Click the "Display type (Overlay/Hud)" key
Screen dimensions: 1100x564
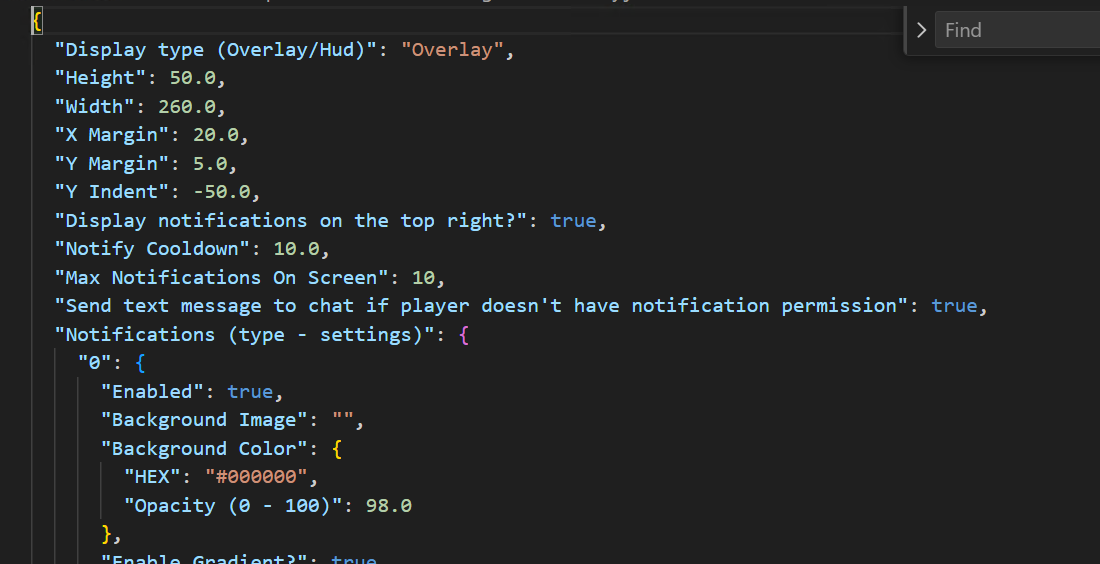[215, 49]
